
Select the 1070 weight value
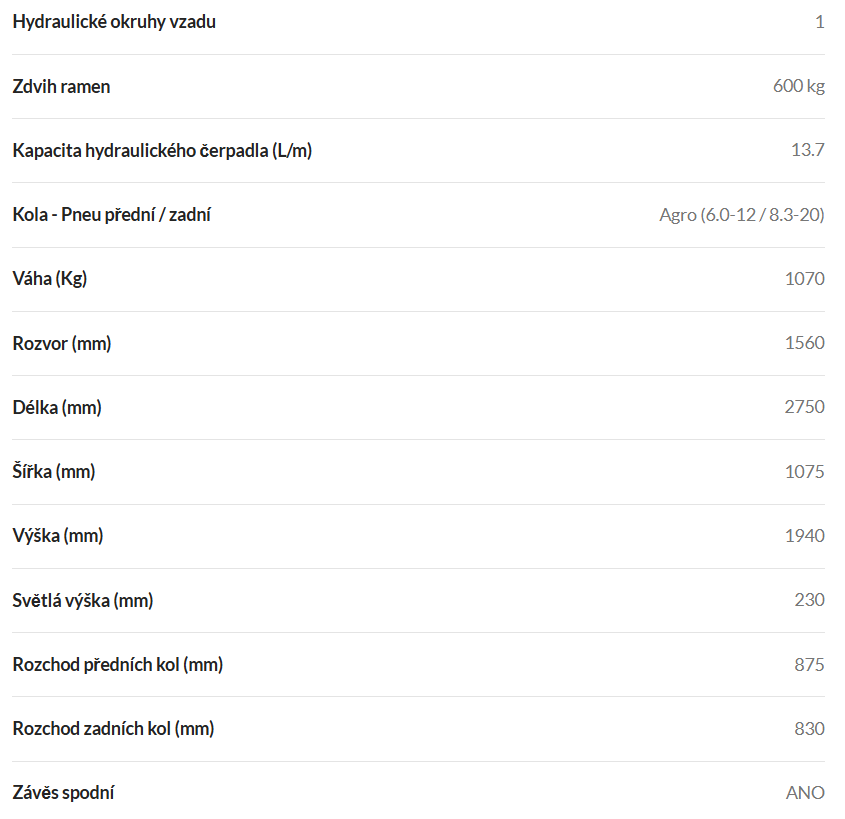pyautogui.click(x=805, y=279)
